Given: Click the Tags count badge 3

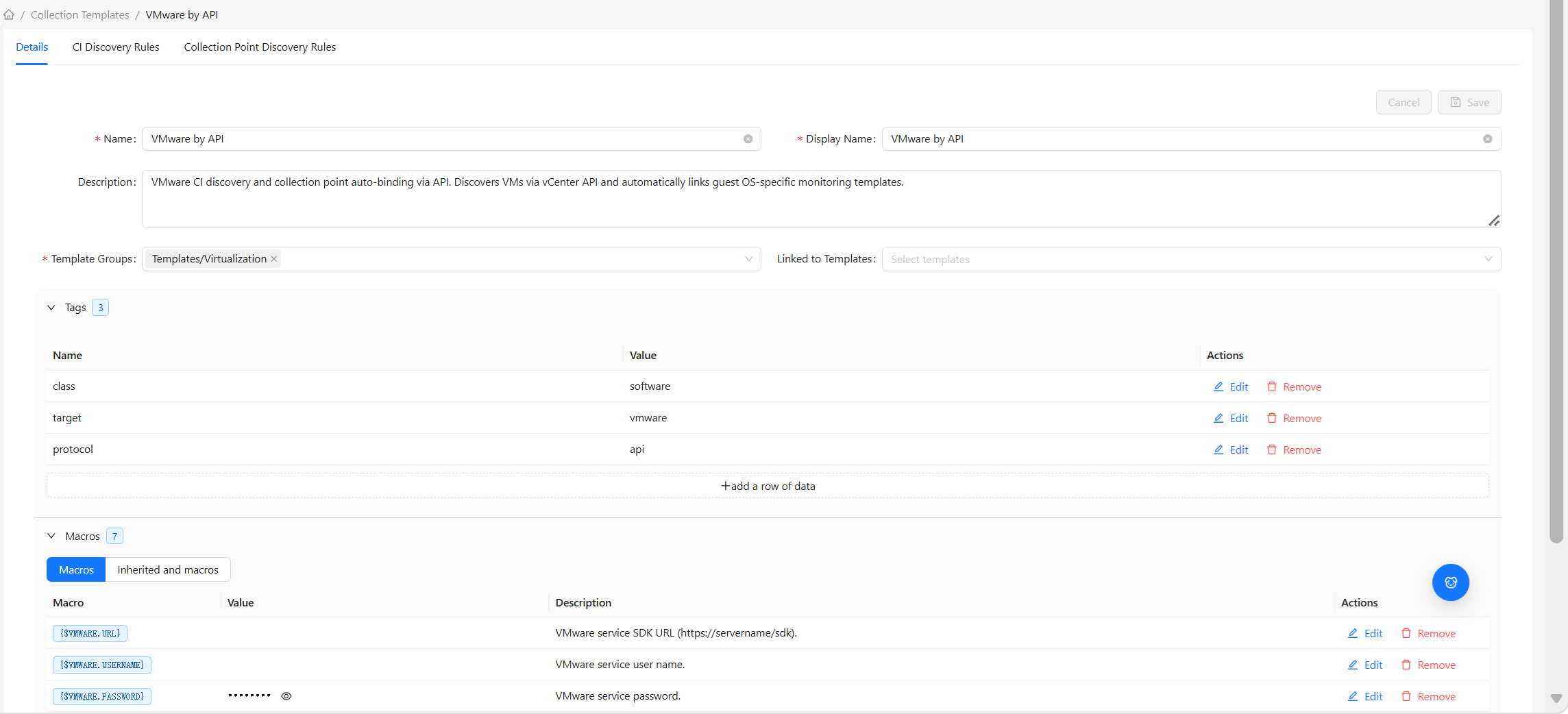Looking at the screenshot, I should pyautogui.click(x=100, y=308).
